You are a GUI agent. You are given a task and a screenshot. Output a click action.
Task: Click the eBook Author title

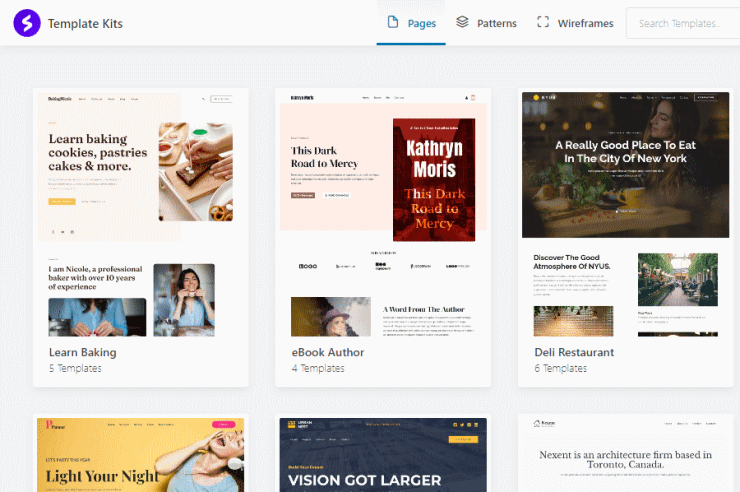tap(328, 352)
